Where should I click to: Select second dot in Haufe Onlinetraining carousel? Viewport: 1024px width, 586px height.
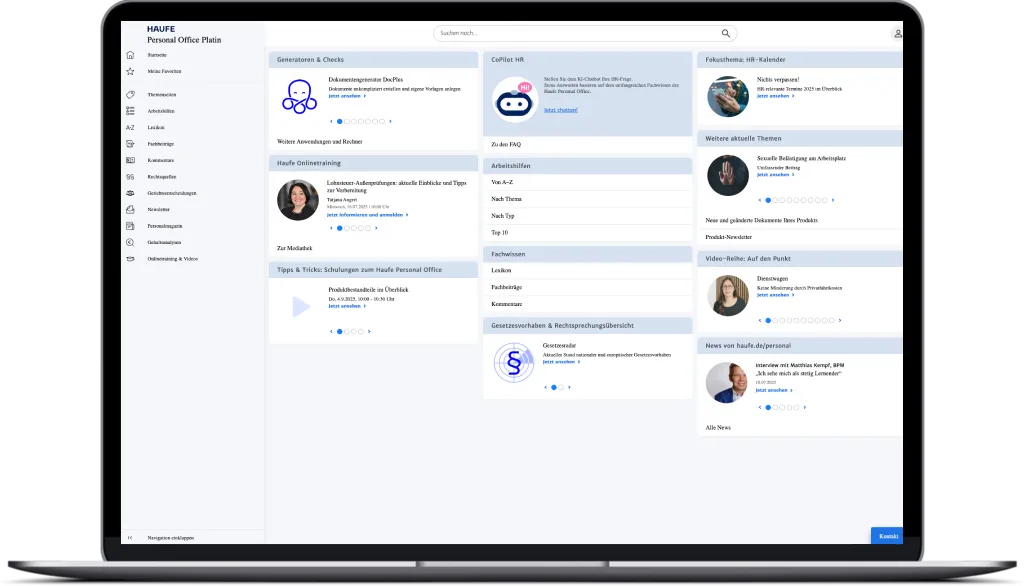pyautogui.click(x=347, y=228)
